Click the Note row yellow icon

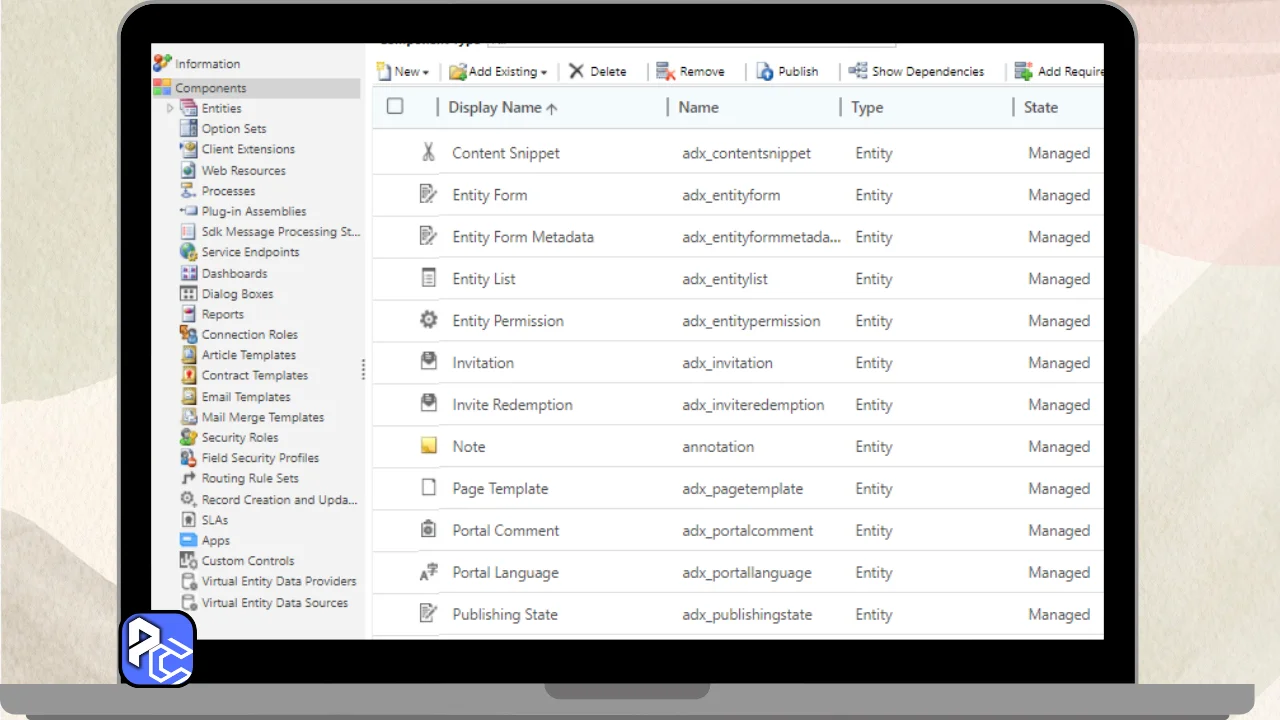(428, 446)
